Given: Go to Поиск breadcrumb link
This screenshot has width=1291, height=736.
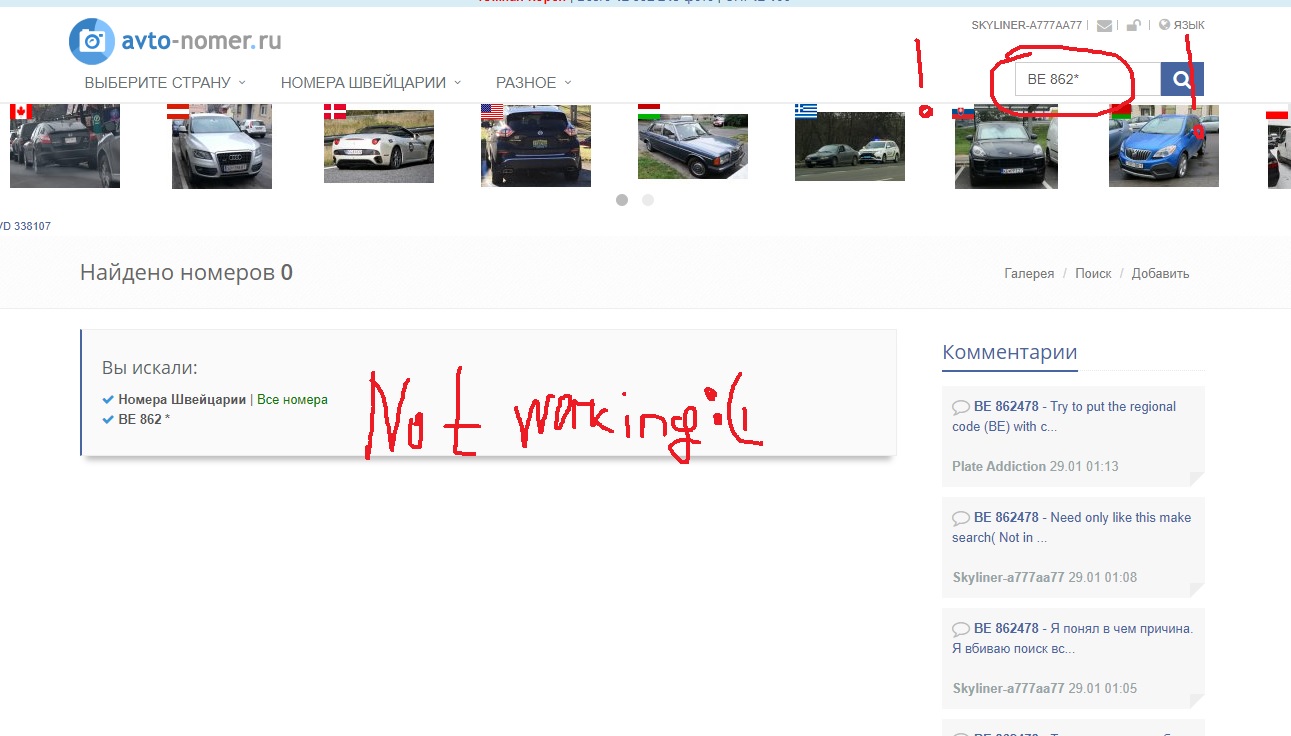Looking at the screenshot, I should pyautogui.click(x=1093, y=273).
